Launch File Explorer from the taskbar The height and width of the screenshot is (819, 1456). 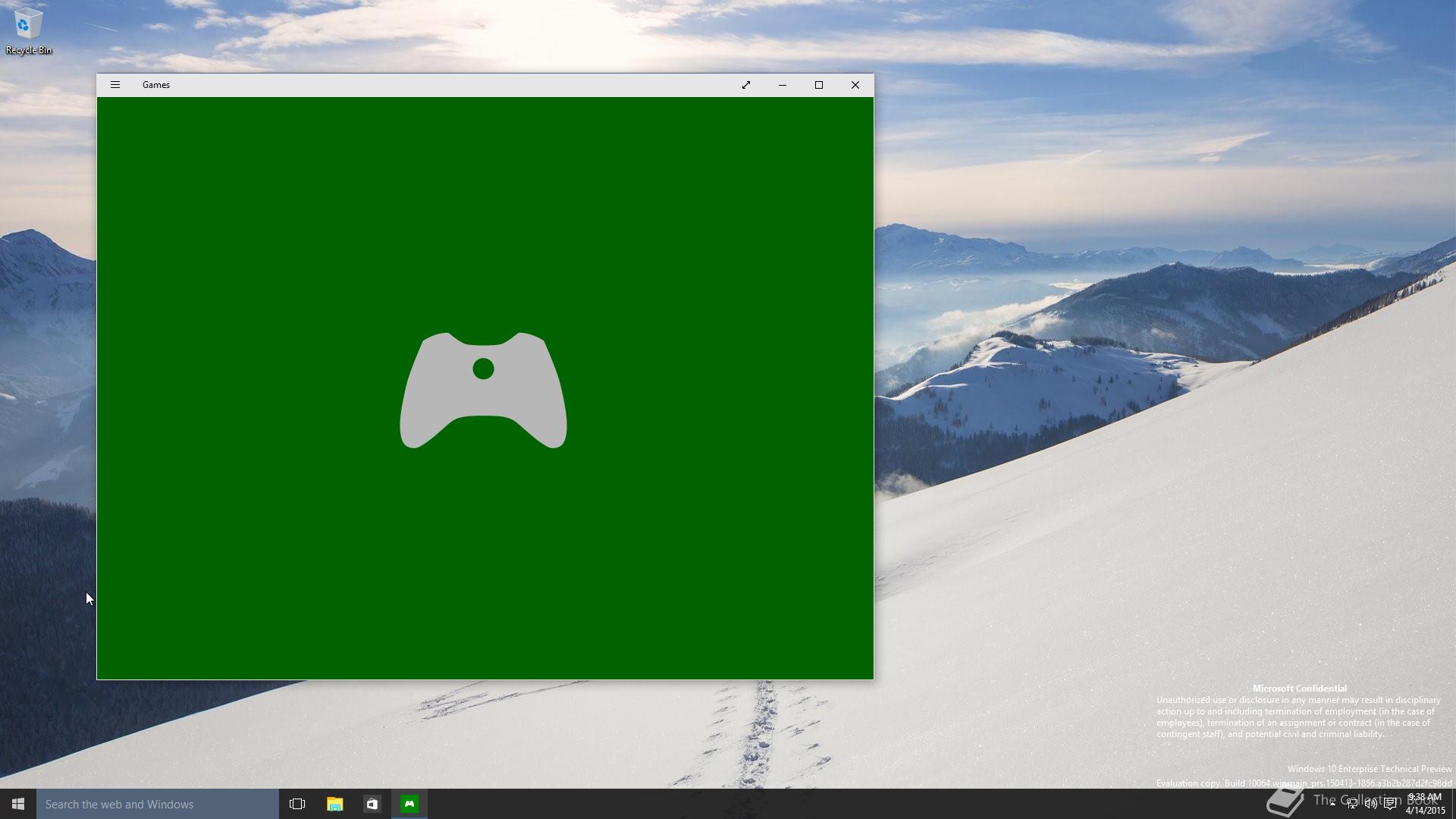334,804
